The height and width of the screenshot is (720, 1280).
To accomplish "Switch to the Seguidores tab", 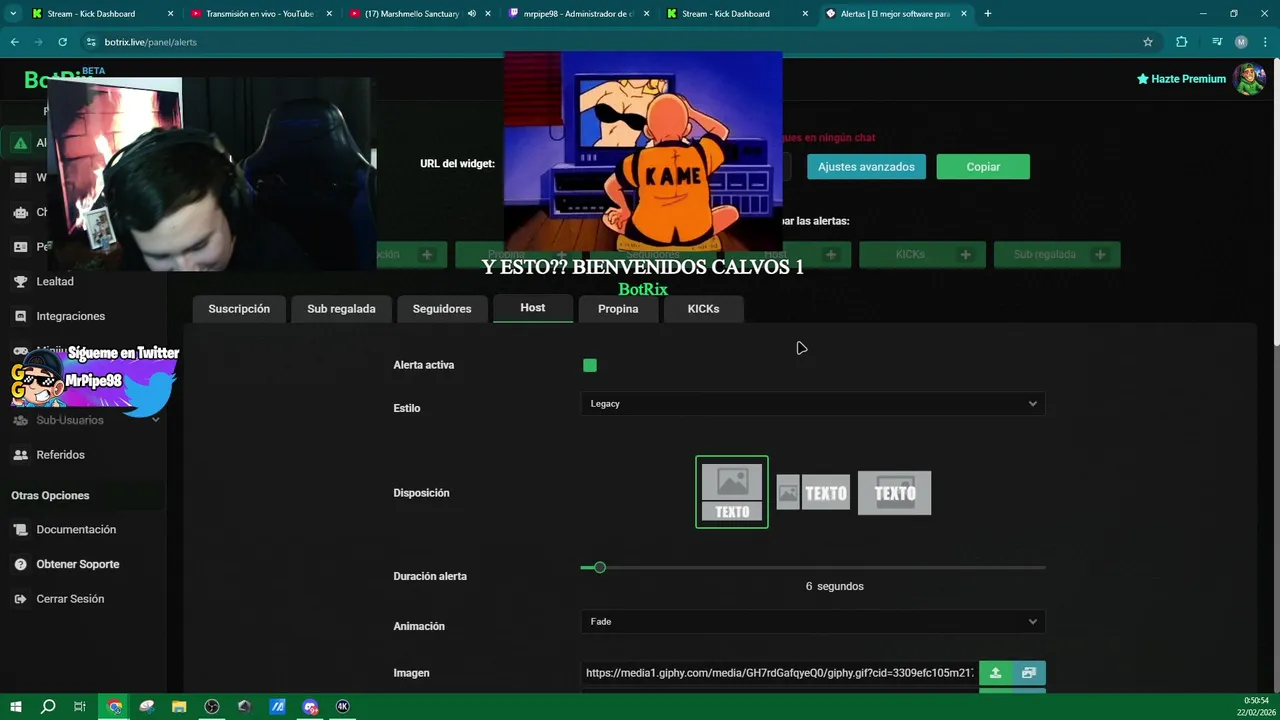I will (x=442, y=309).
